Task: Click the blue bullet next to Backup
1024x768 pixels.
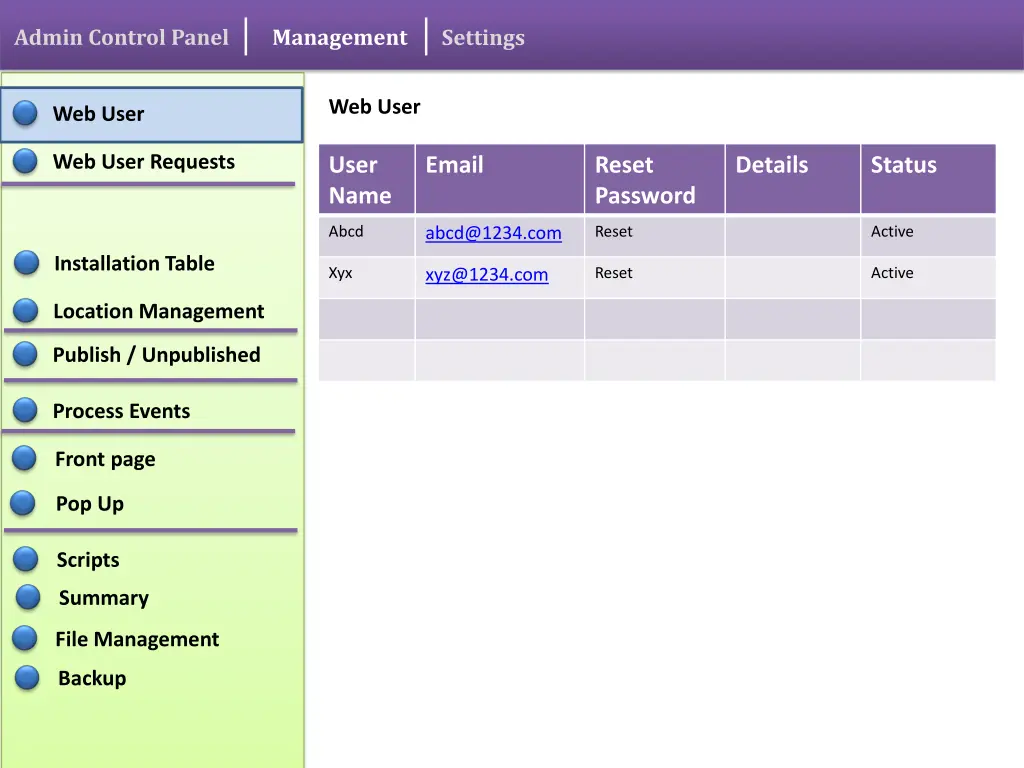Action: (28, 678)
